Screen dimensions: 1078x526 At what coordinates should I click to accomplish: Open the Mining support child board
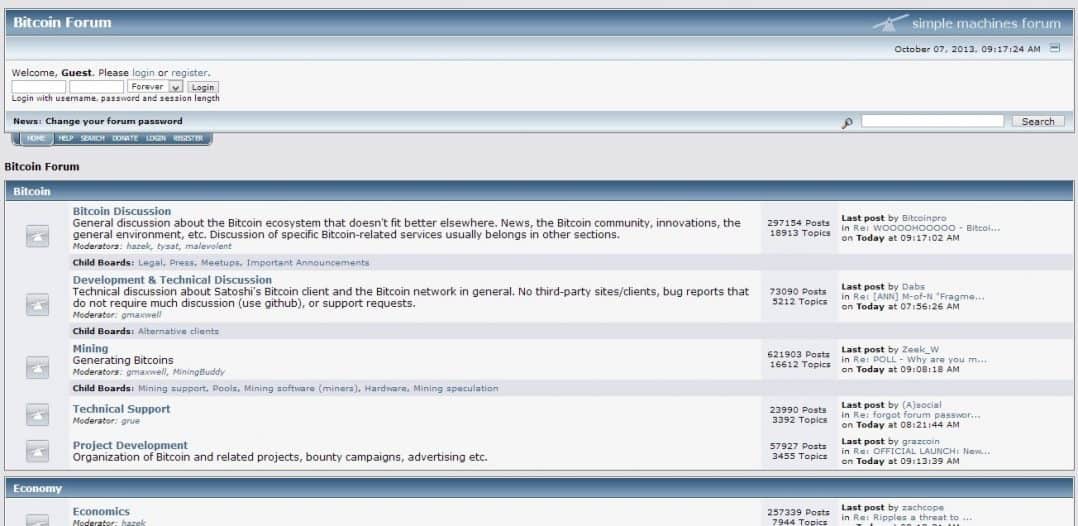pos(172,388)
